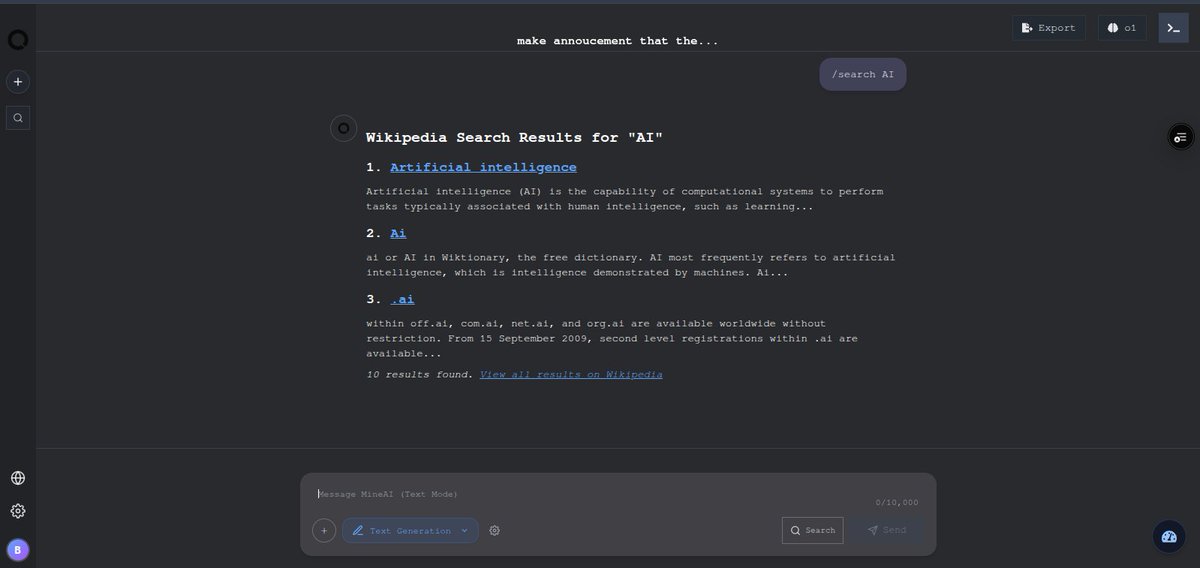Open the sidebar search icon

(18, 118)
